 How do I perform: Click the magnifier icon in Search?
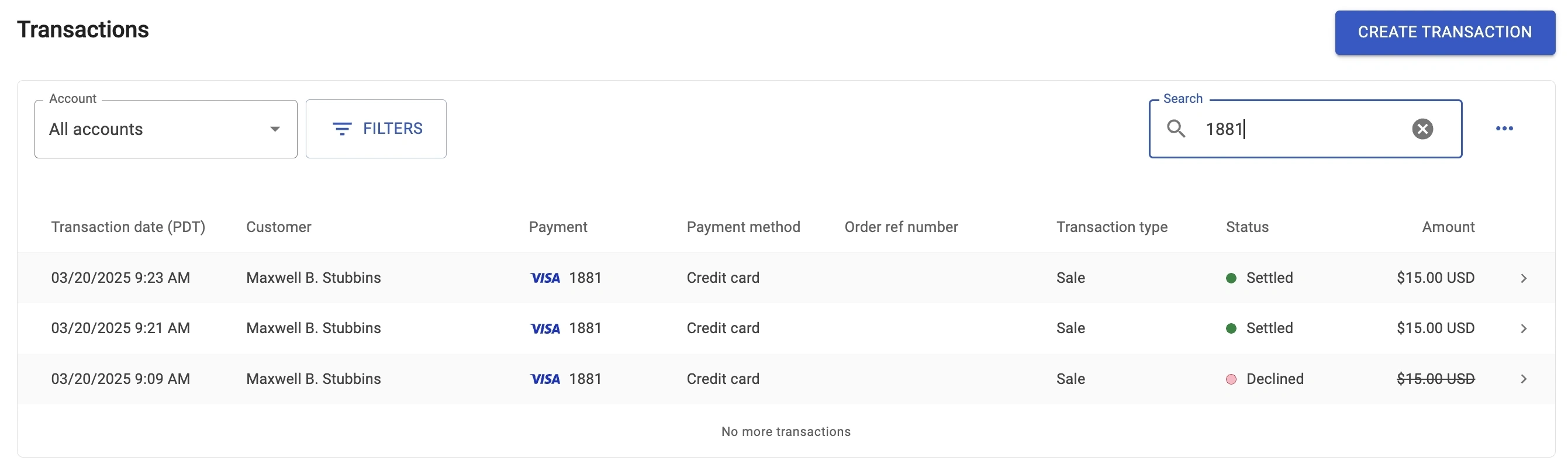click(1175, 129)
